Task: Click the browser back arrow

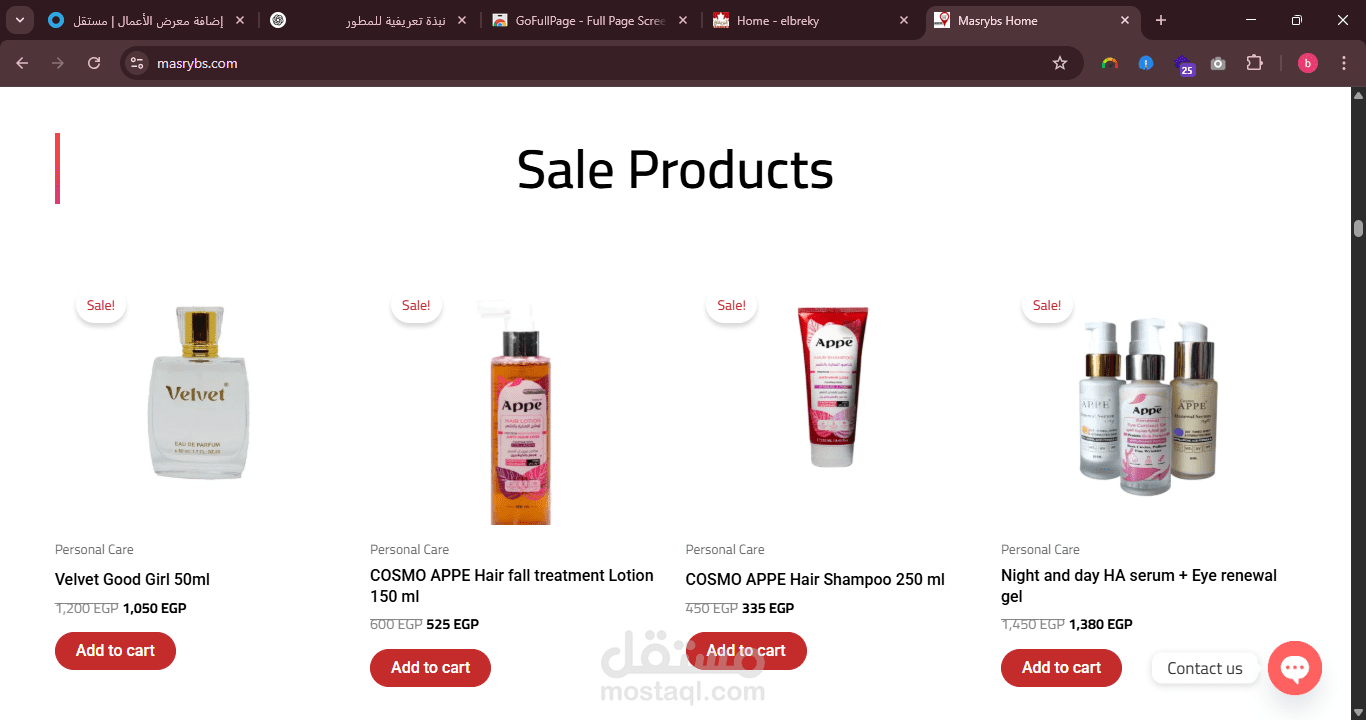Action: 22,63
